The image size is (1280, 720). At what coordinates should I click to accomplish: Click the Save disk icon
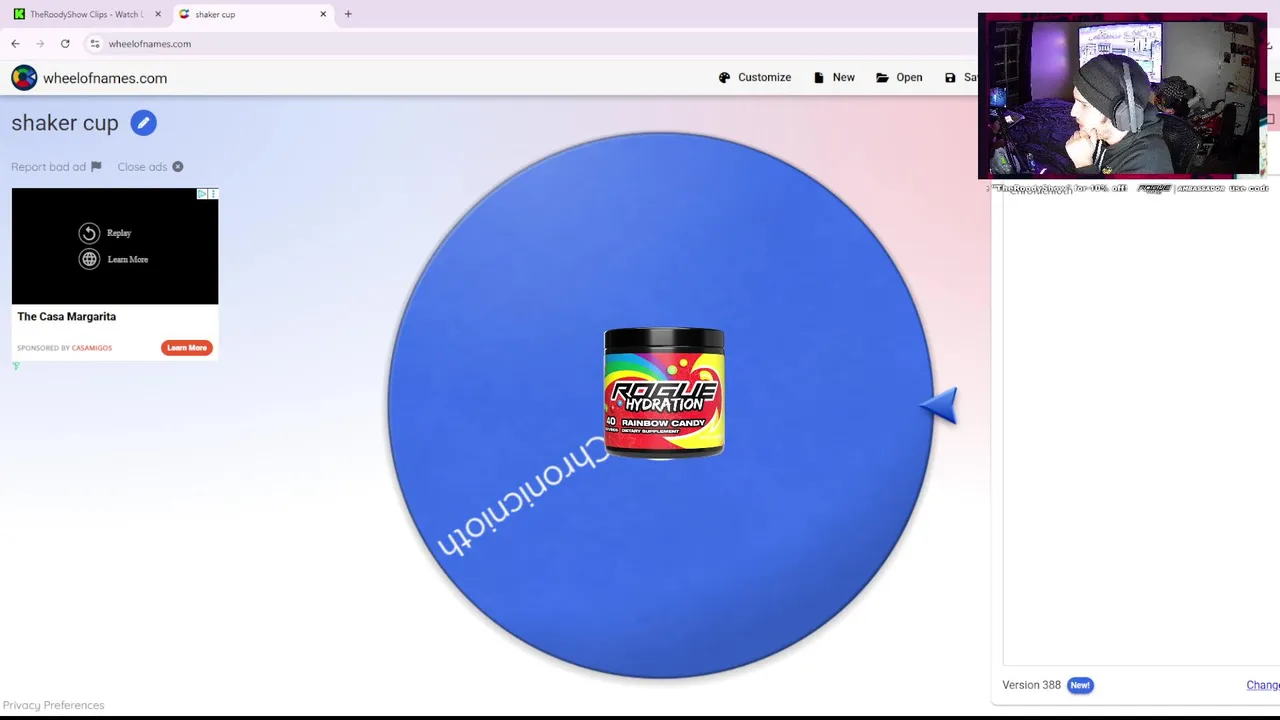tap(950, 77)
